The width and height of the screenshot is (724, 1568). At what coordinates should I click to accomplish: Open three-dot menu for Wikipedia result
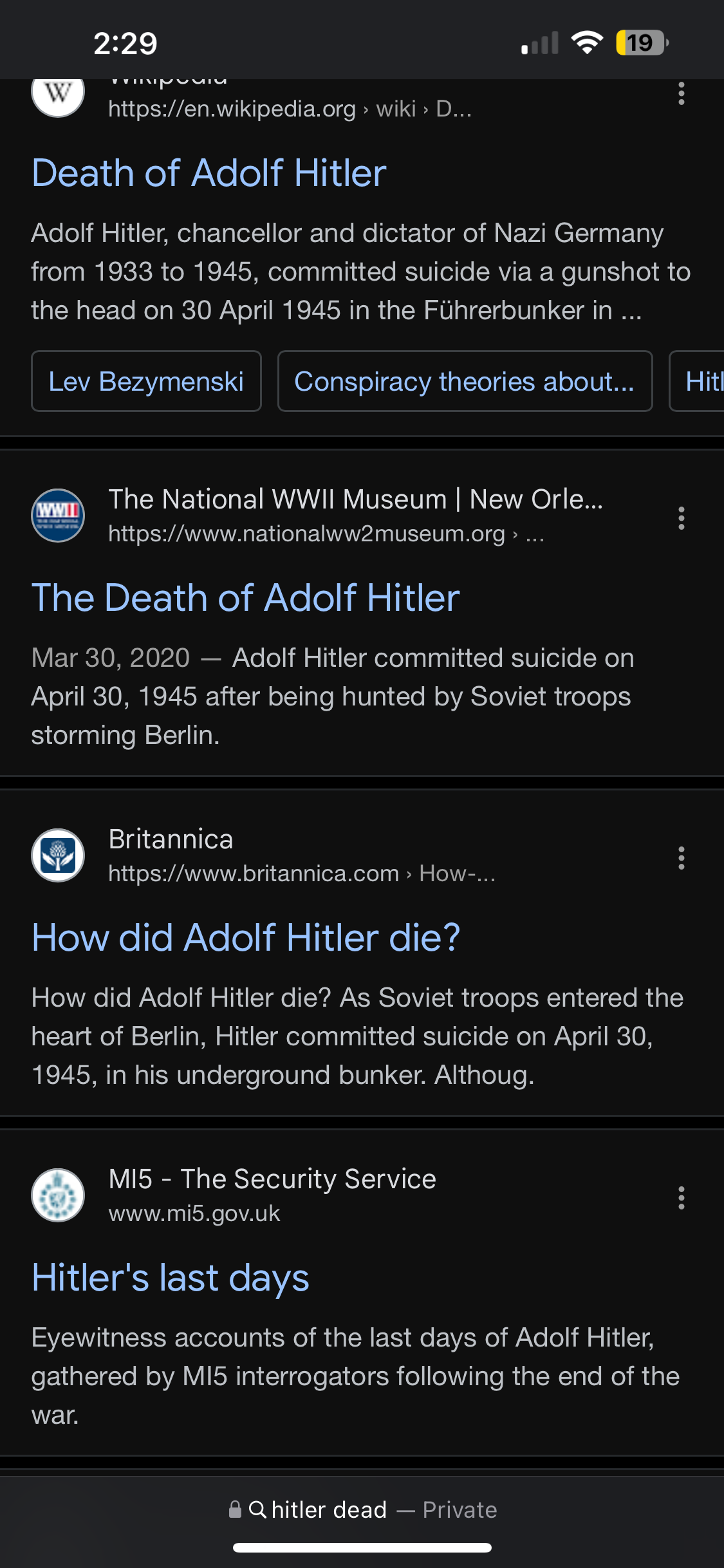coord(681,94)
